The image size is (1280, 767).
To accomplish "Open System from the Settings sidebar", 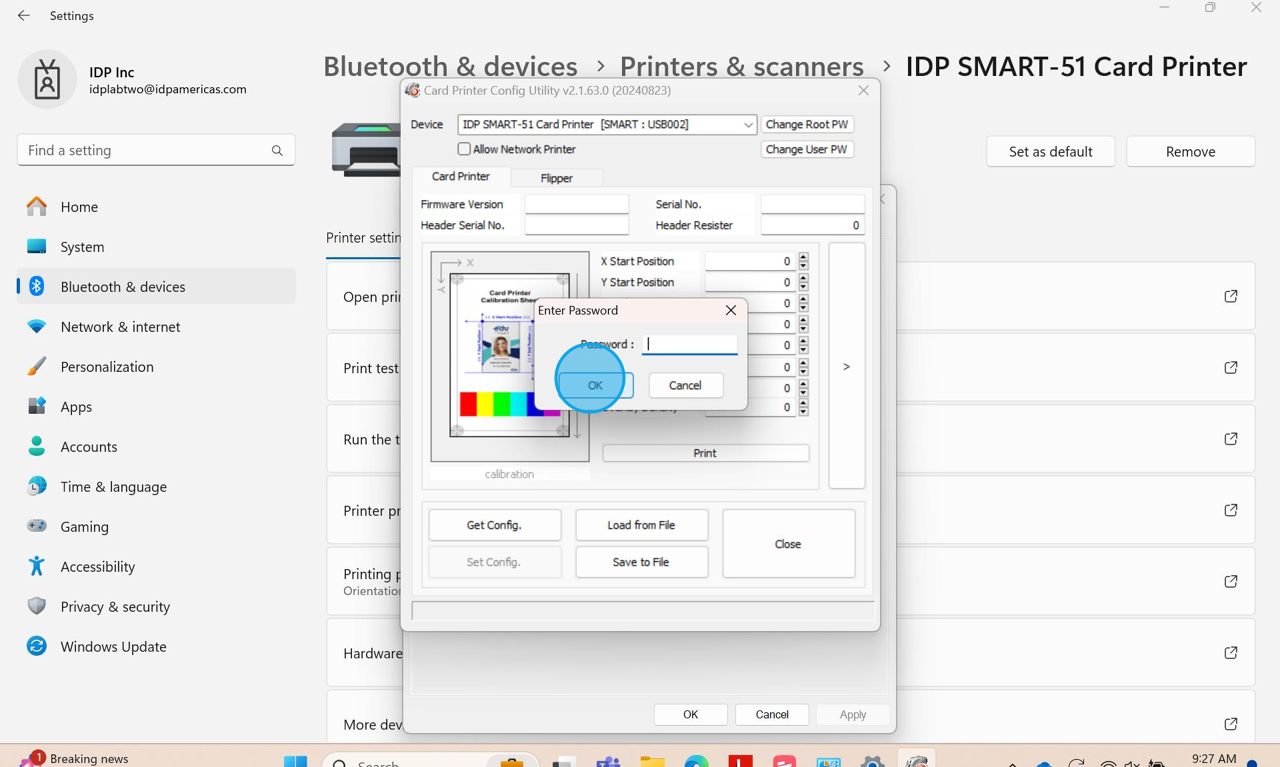I will click(x=157, y=247).
